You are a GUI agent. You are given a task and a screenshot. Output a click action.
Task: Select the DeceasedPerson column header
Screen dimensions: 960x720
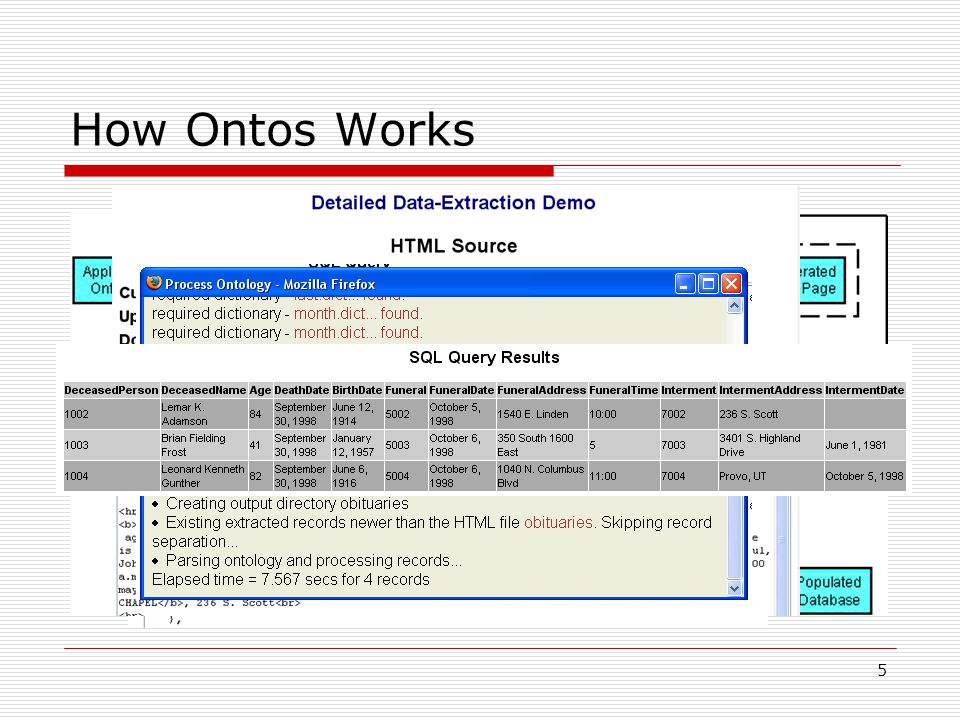pos(111,390)
